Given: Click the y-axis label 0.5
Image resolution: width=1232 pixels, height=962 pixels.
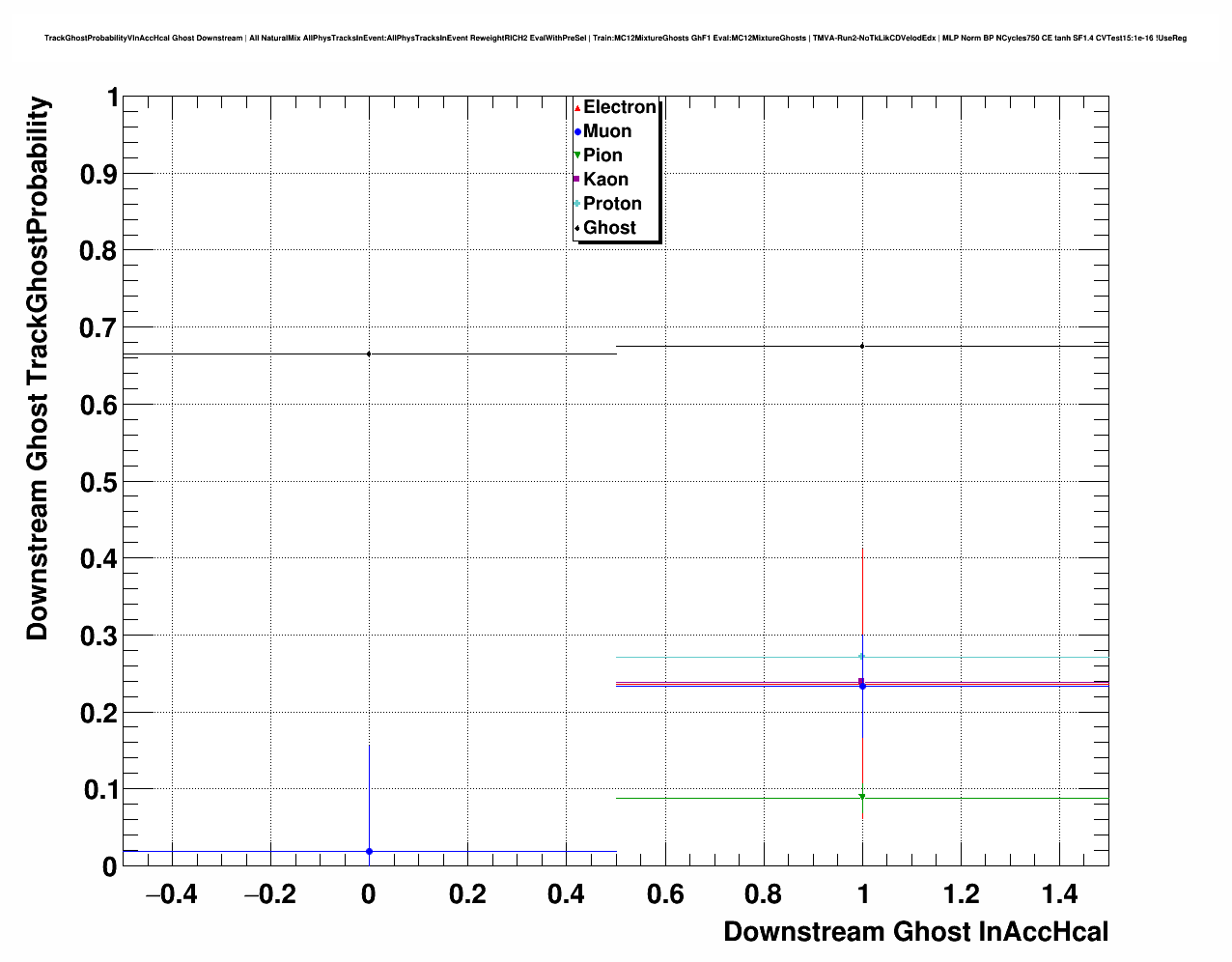Looking at the screenshot, I should 98,482.
